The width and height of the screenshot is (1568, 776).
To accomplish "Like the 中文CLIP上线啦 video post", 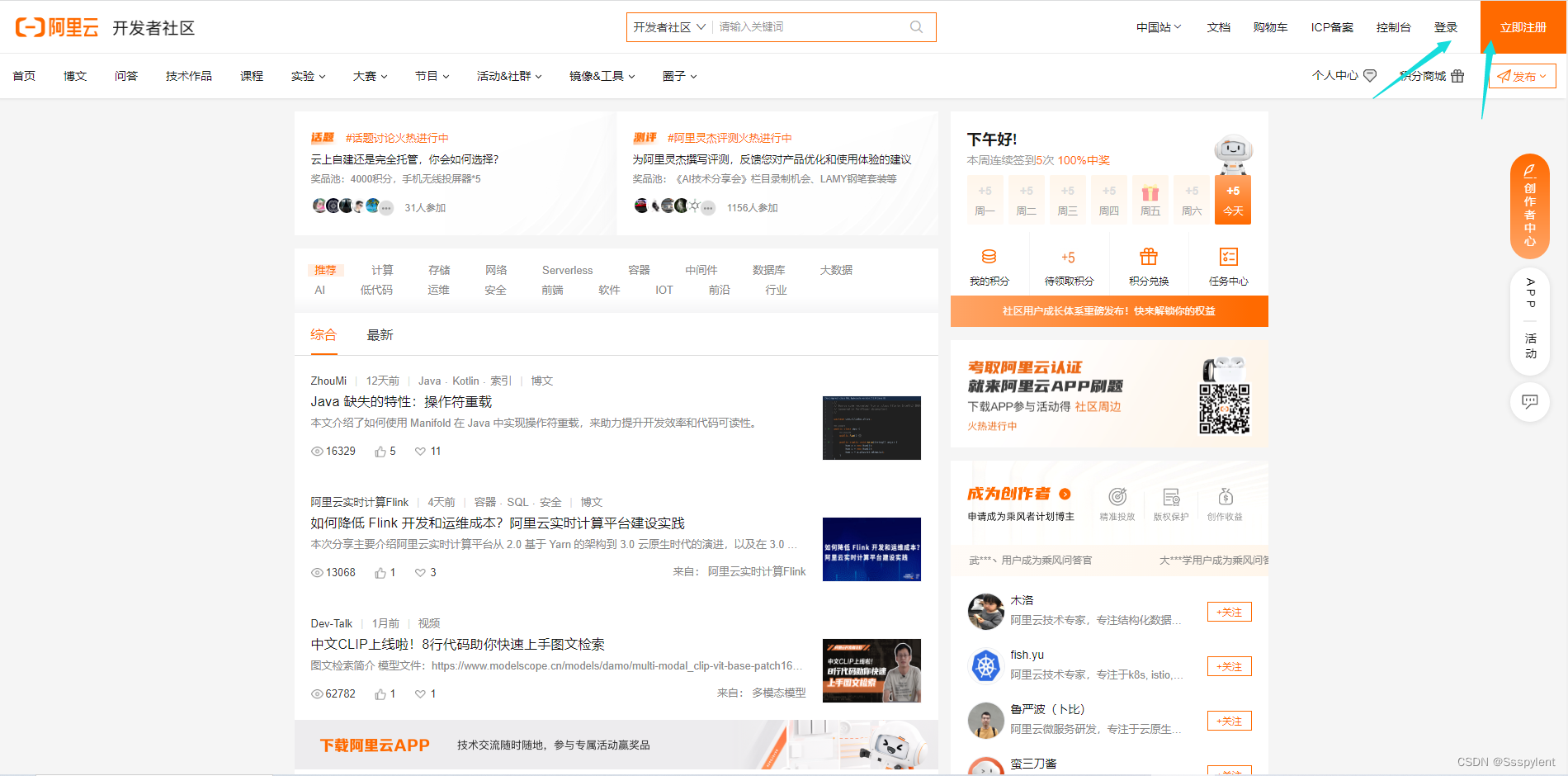I will click(380, 694).
